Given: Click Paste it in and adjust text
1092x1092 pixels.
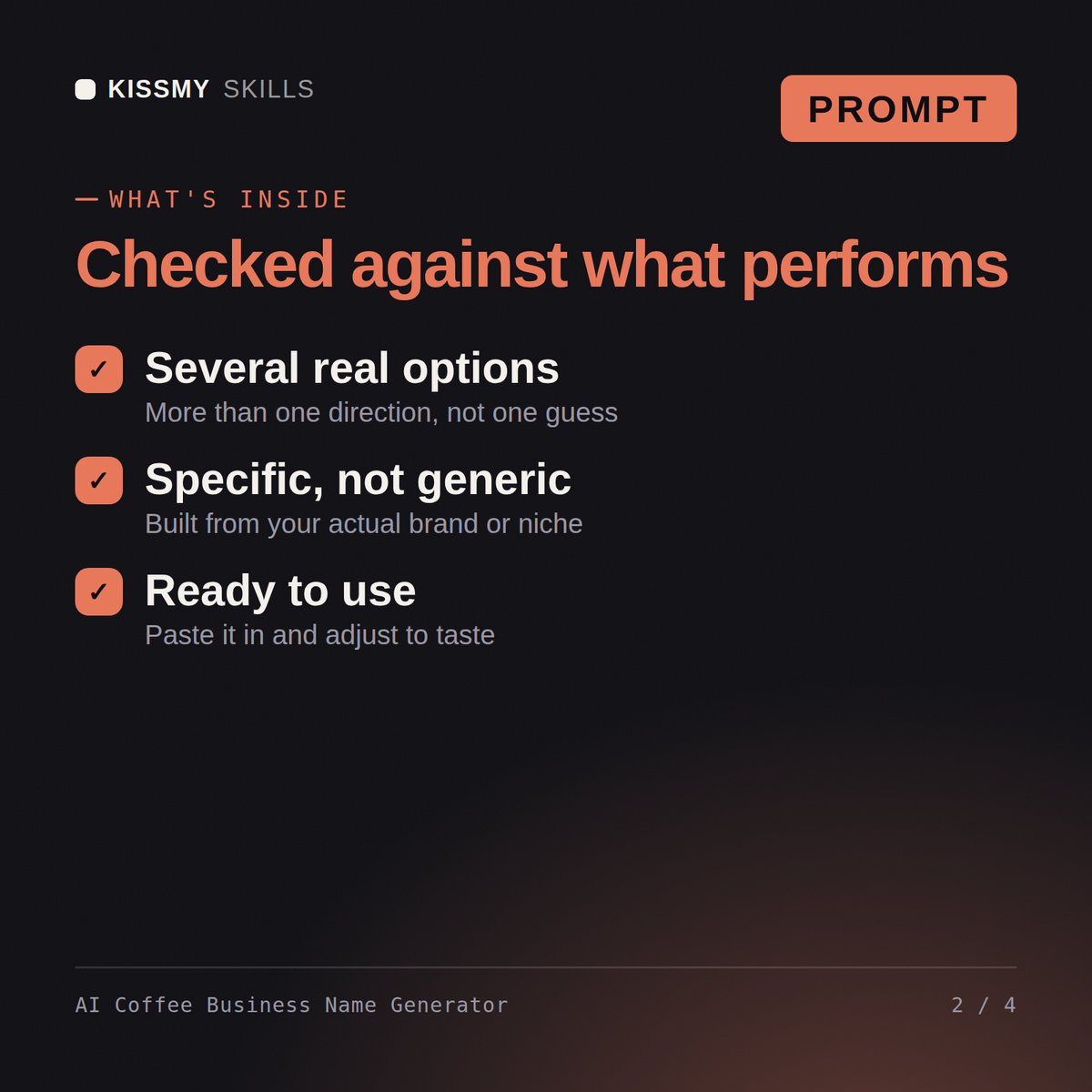Looking at the screenshot, I should [320, 634].
